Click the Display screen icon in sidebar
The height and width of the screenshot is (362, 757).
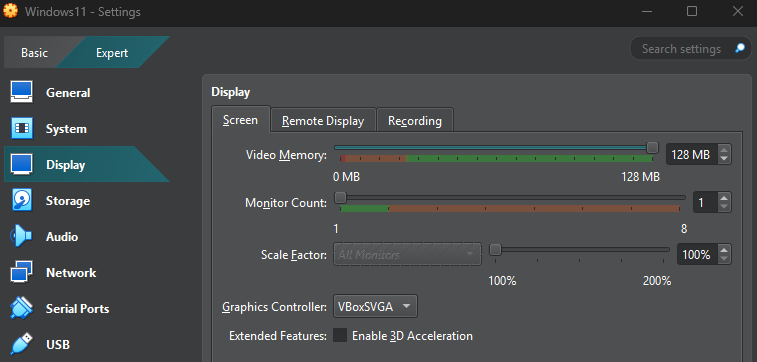(x=22, y=164)
